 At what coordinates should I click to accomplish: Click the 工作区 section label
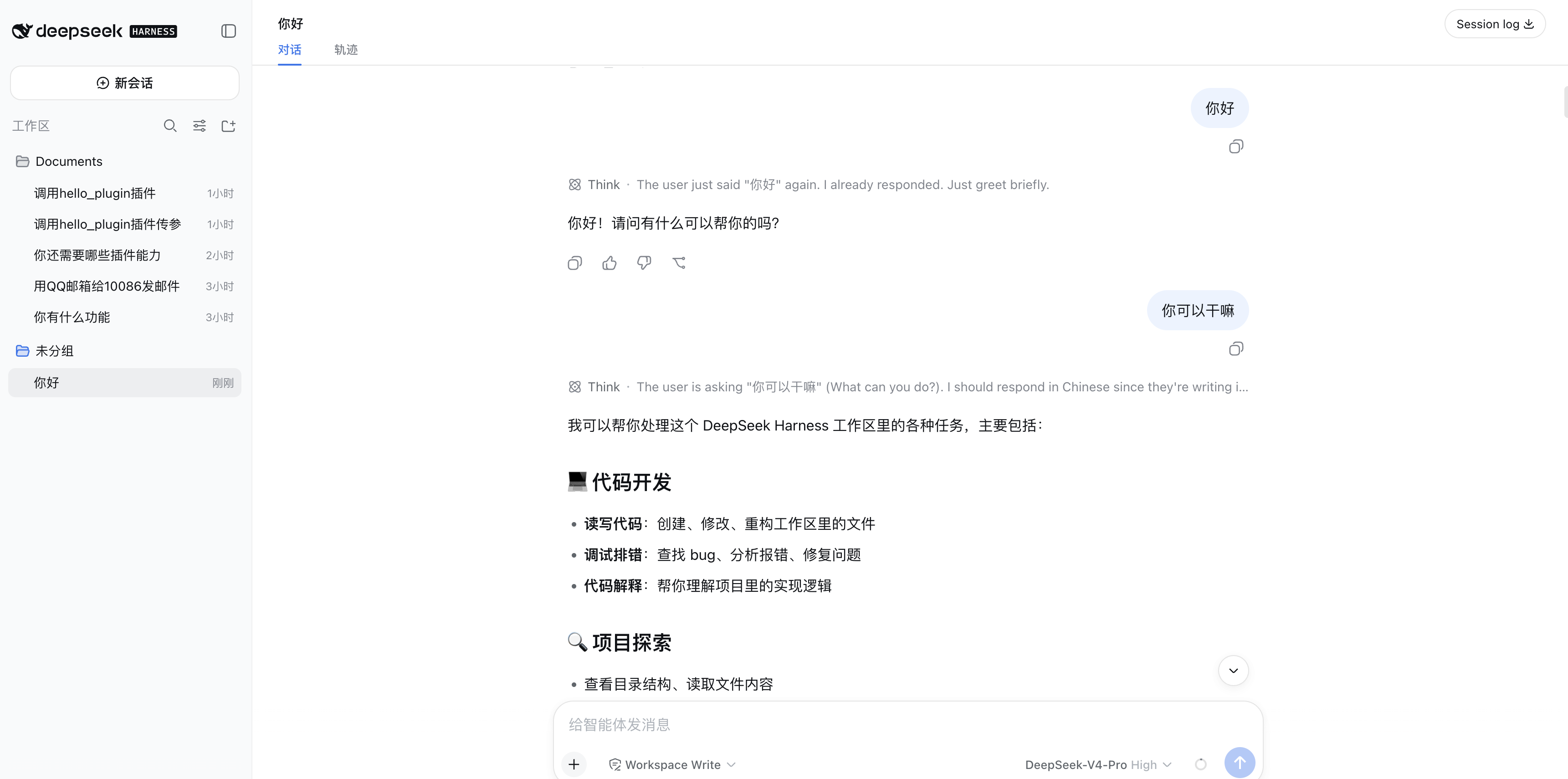[x=31, y=126]
